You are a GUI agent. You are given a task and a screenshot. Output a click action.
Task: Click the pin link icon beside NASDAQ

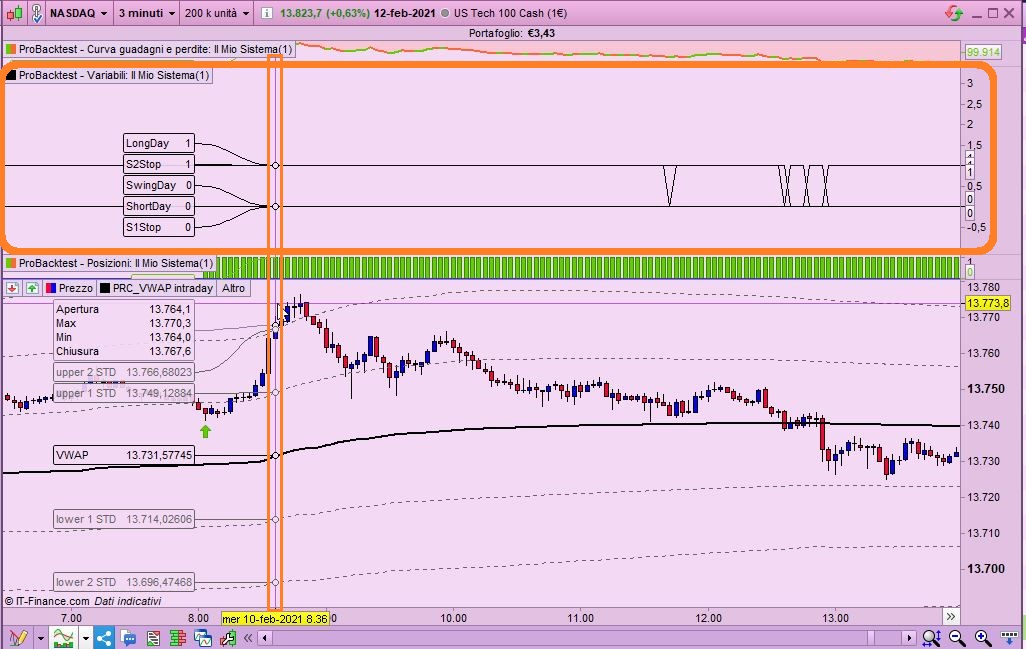click(37, 12)
